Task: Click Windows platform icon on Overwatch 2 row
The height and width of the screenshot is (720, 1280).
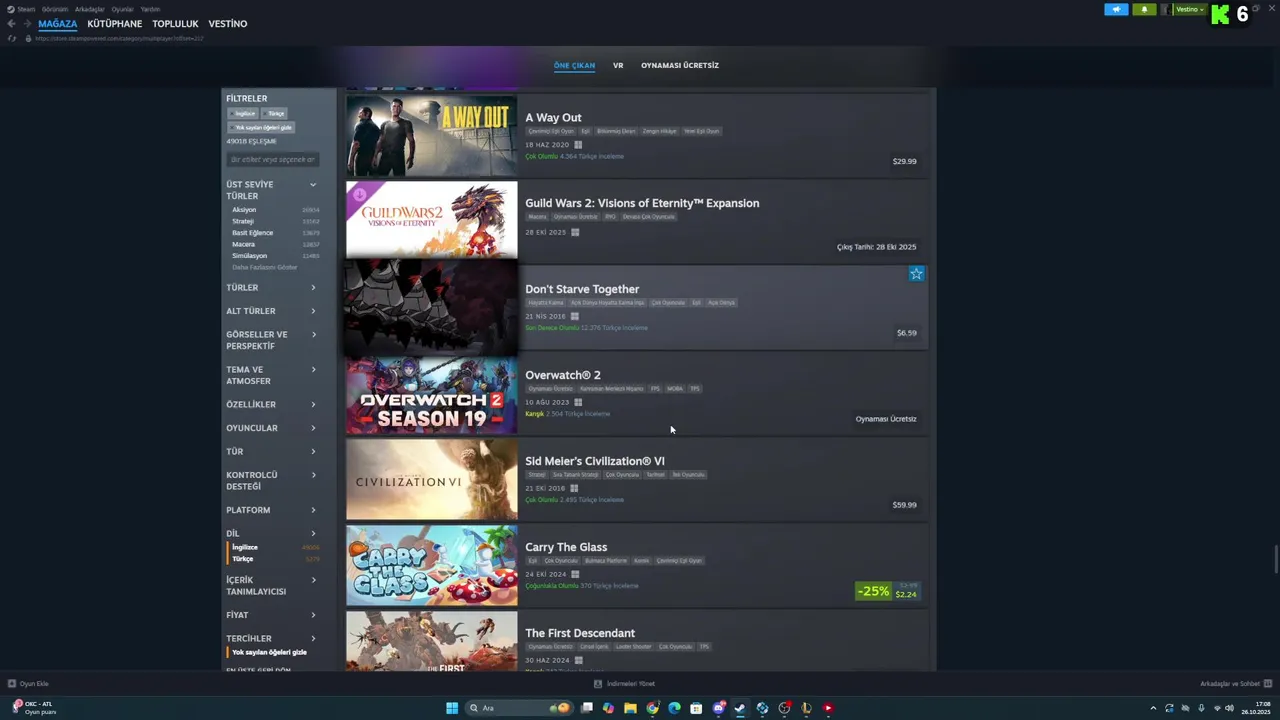Action: pyautogui.click(x=578, y=402)
